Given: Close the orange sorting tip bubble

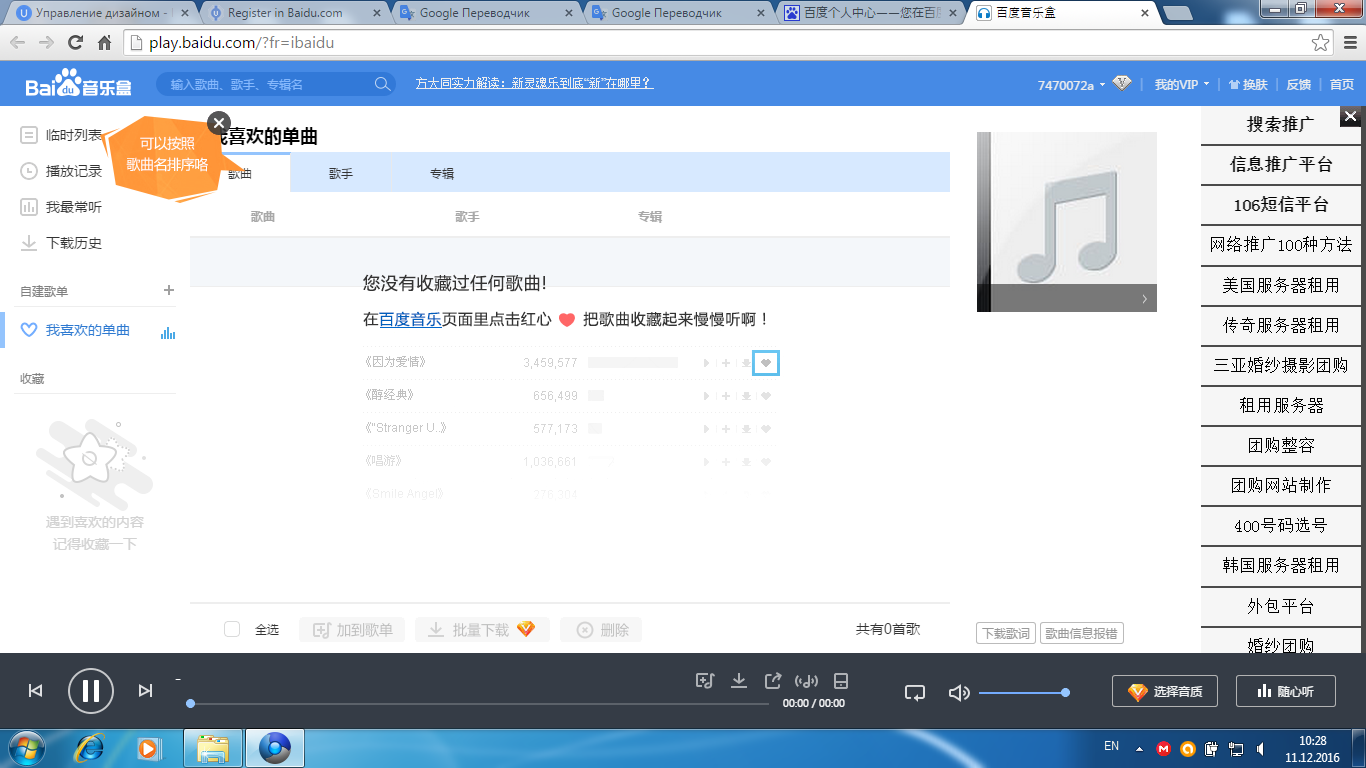Looking at the screenshot, I should 219,123.
